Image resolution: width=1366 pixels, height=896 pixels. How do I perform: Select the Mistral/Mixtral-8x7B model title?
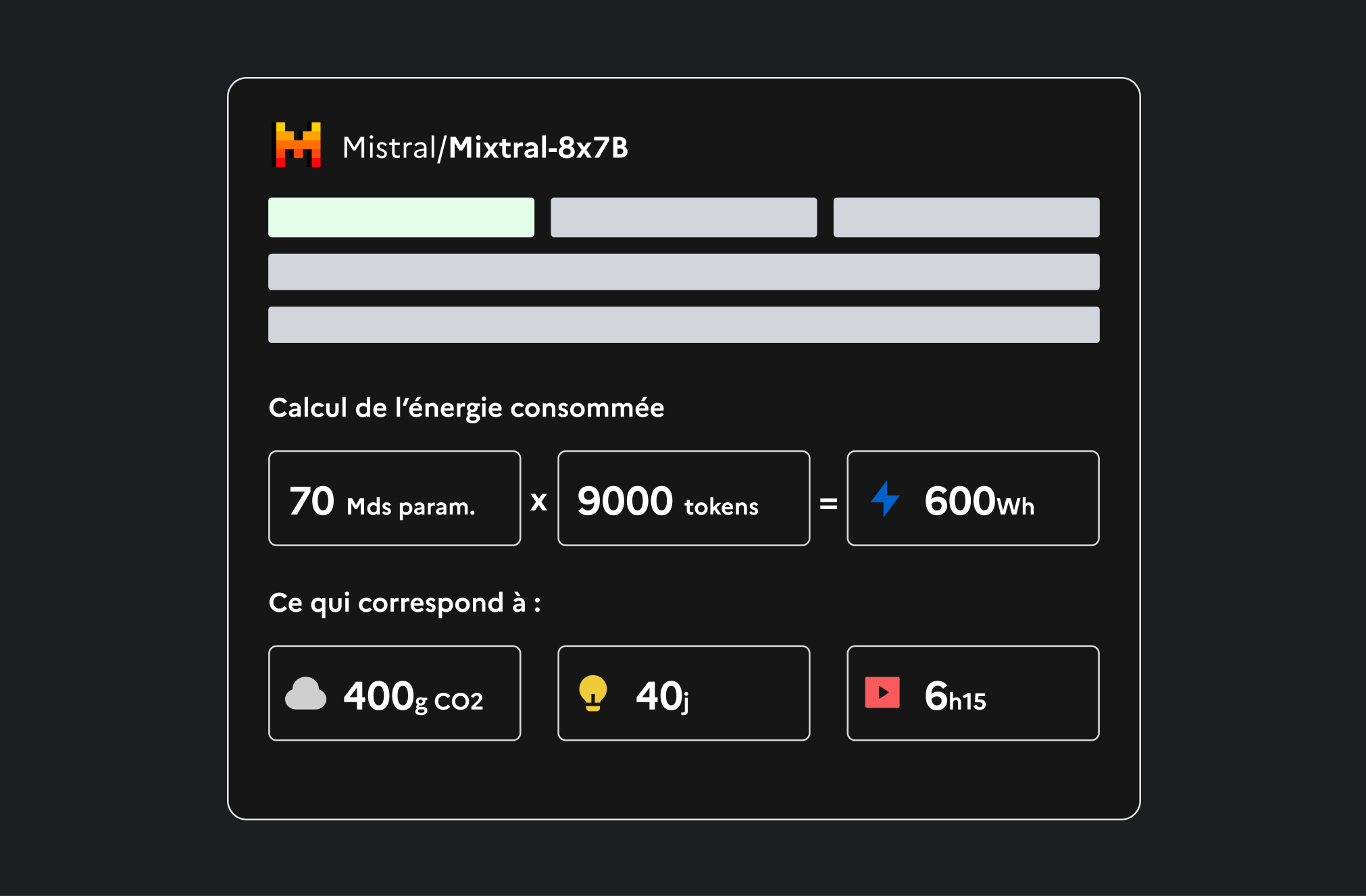pos(485,148)
